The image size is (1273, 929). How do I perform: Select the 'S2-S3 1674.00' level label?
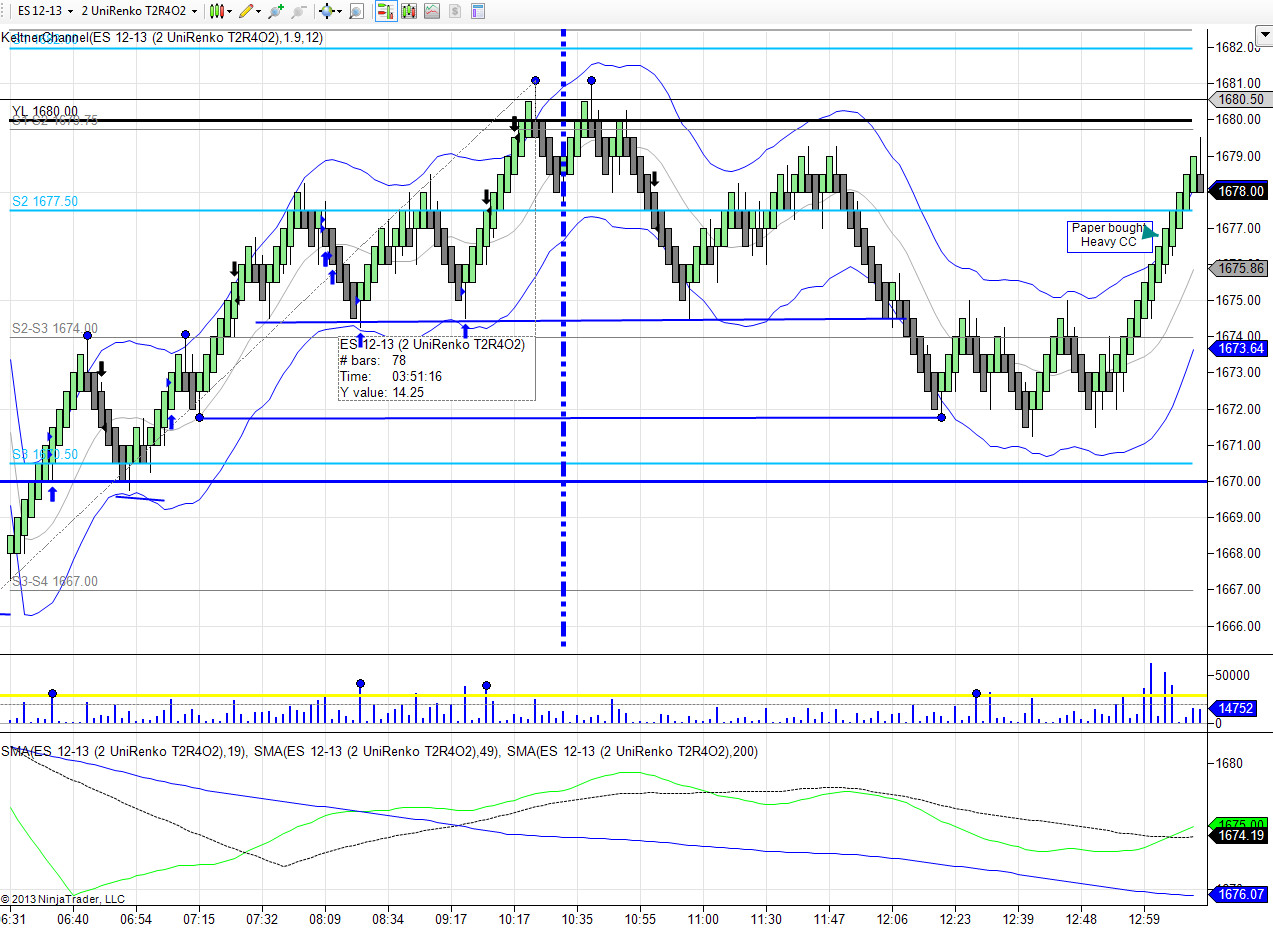click(55, 328)
